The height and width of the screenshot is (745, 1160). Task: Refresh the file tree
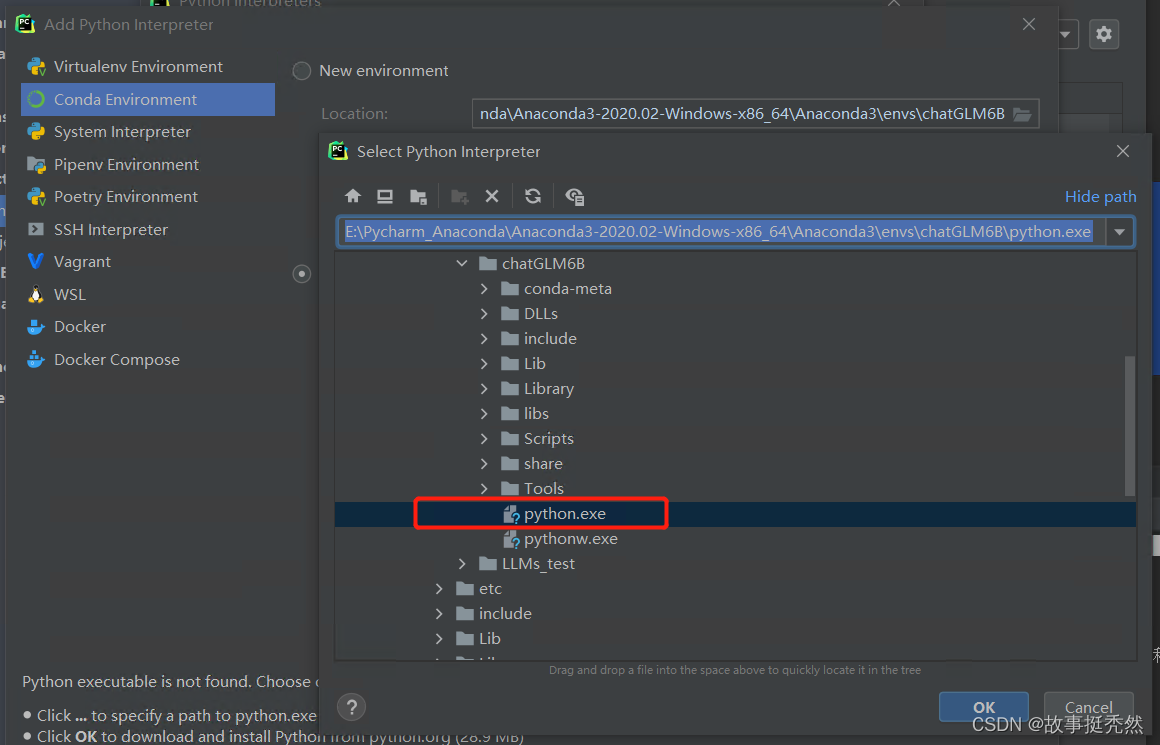click(x=533, y=196)
